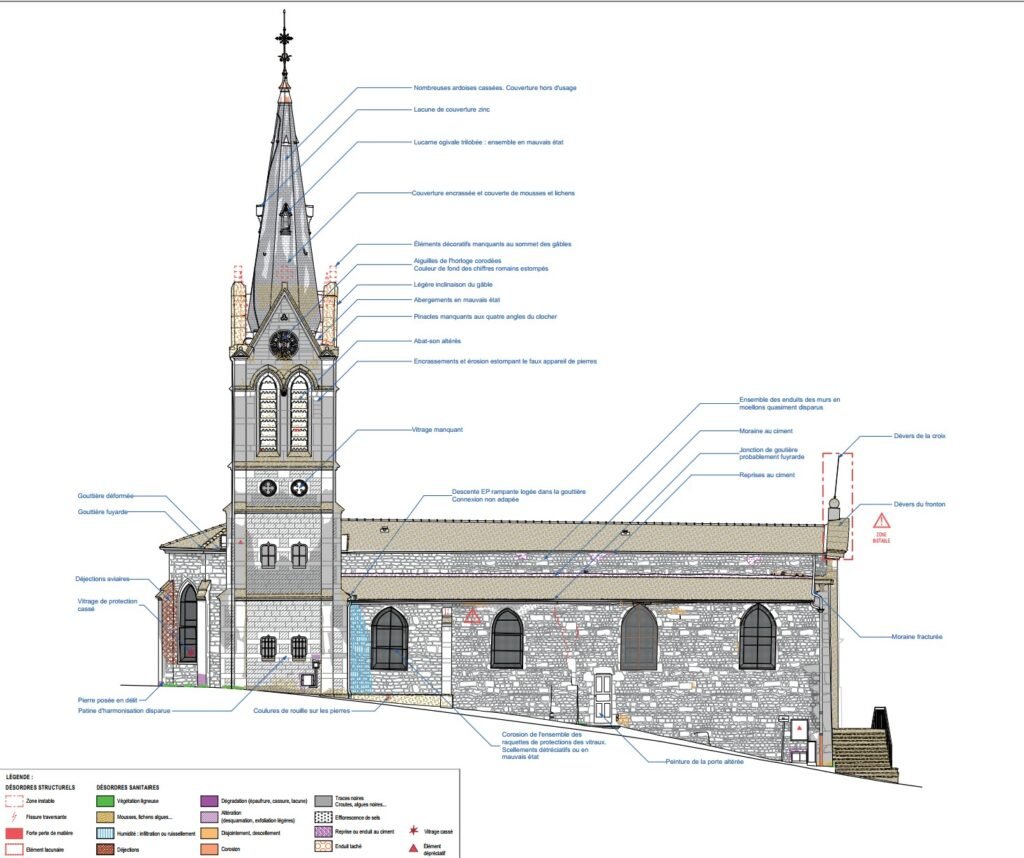The width and height of the screenshot is (1024, 858).
Task: Click the dark purple Dégradation swatch
Action: 209,801
